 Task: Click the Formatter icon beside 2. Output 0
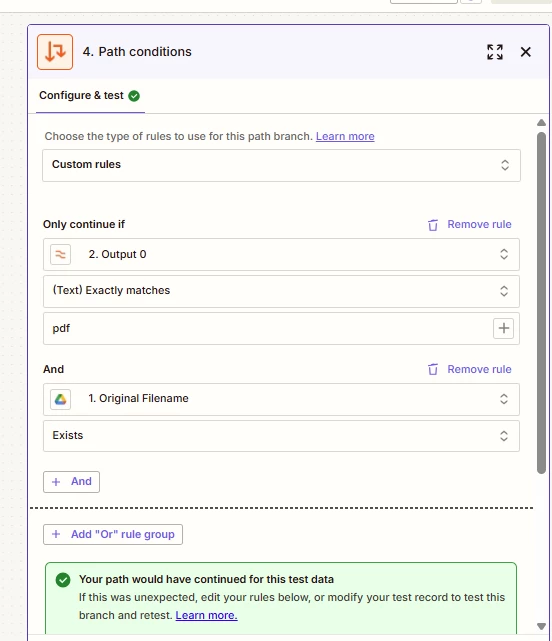tap(61, 254)
